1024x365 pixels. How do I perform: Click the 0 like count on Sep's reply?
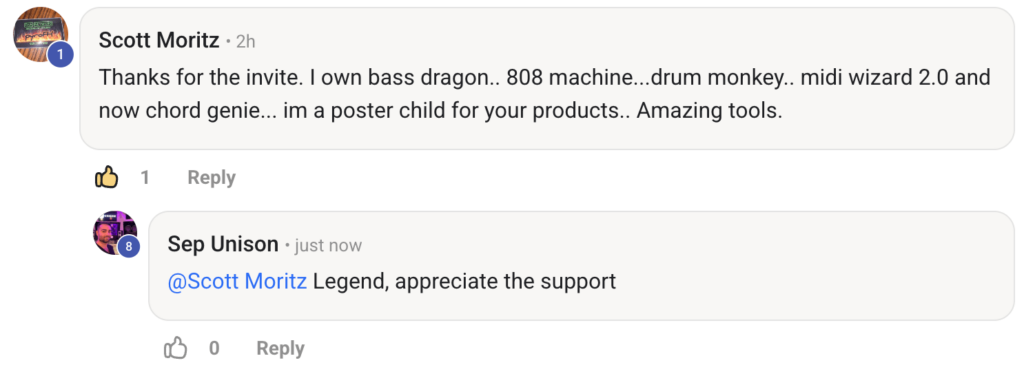pyautogui.click(x=214, y=348)
